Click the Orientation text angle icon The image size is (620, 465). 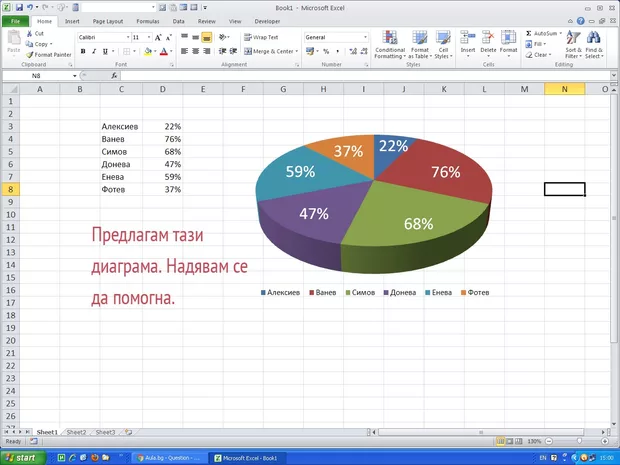point(223,37)
